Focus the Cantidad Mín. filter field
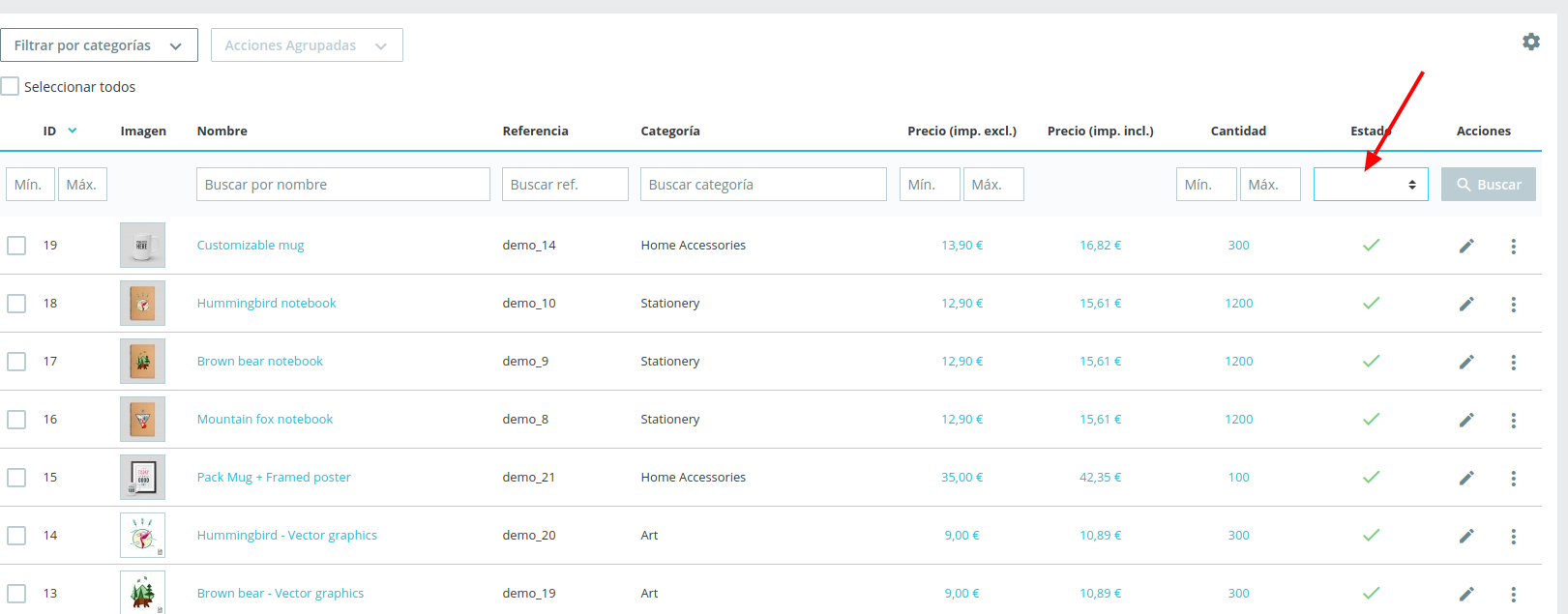Screen dimensions: 1568x614 coord(1206,185)
